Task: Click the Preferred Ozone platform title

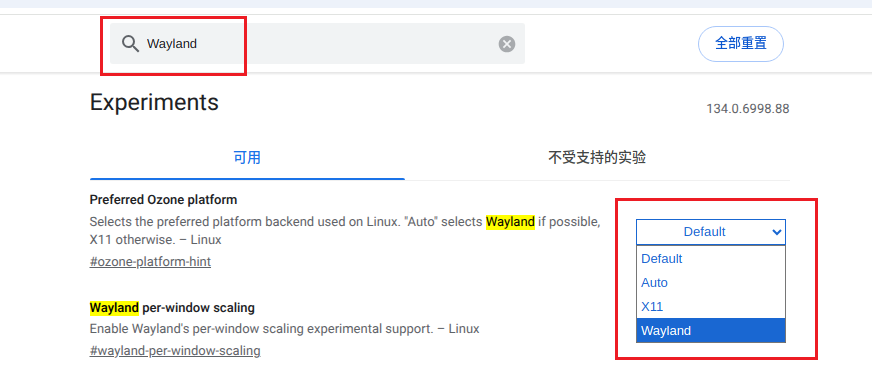Action: (163, 200)
